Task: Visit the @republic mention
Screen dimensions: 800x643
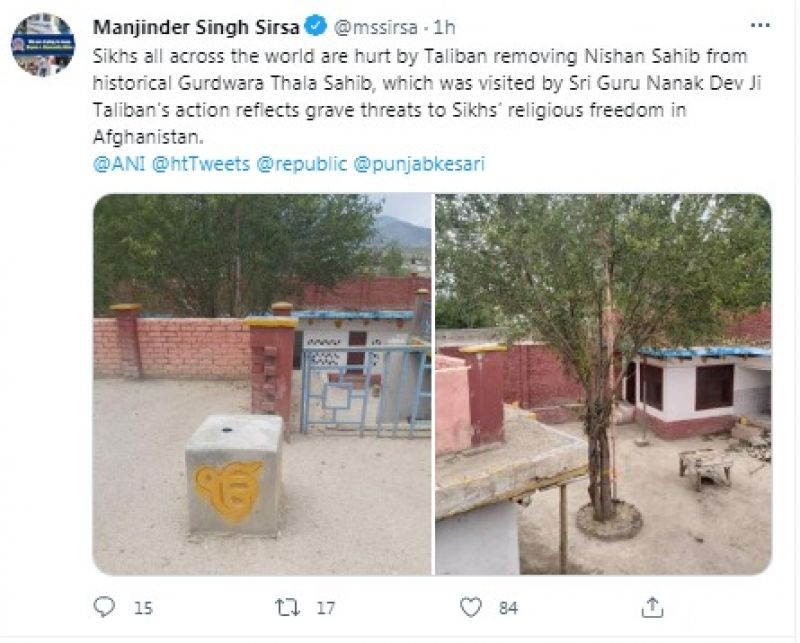Action: (x=301, y=164)
